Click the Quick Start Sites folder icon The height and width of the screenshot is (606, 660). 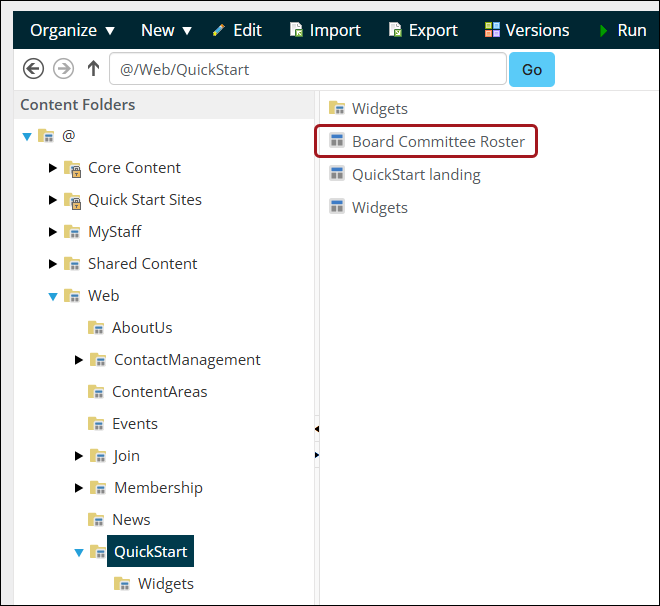point(72,200)
